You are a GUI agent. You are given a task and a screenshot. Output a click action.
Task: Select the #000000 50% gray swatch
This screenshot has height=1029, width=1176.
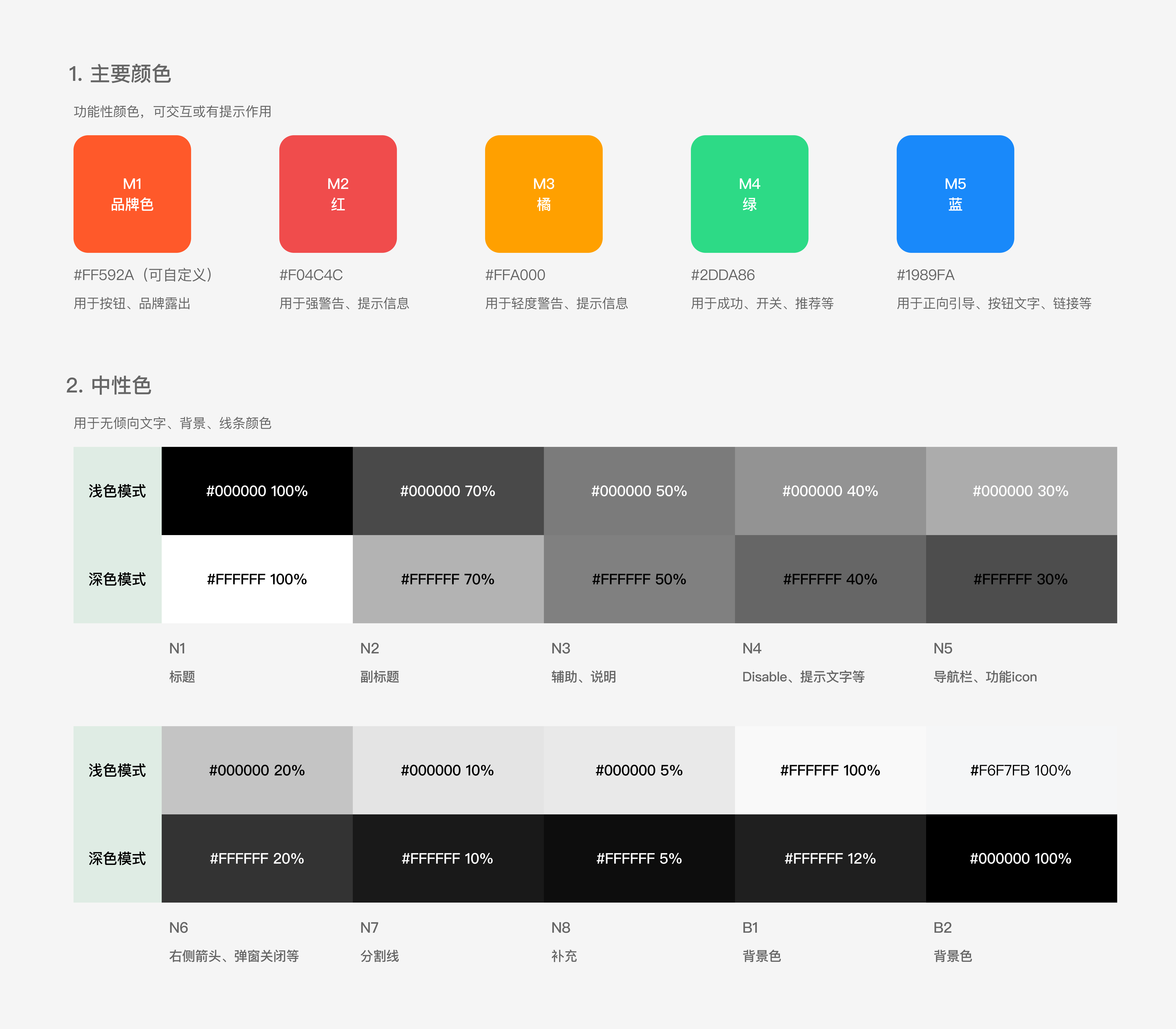[639, 491]
